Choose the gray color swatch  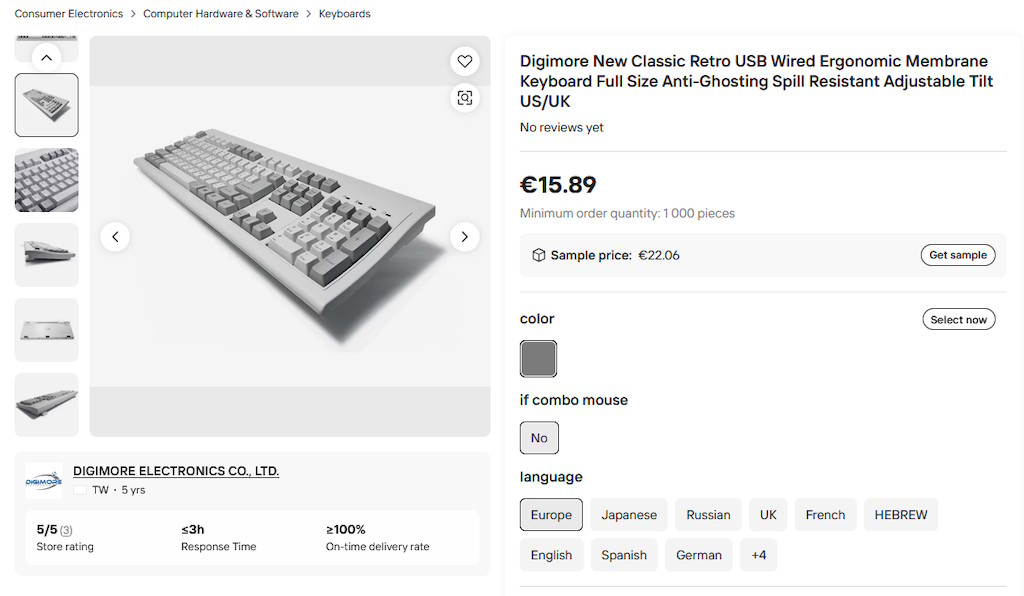coord(538,359)
